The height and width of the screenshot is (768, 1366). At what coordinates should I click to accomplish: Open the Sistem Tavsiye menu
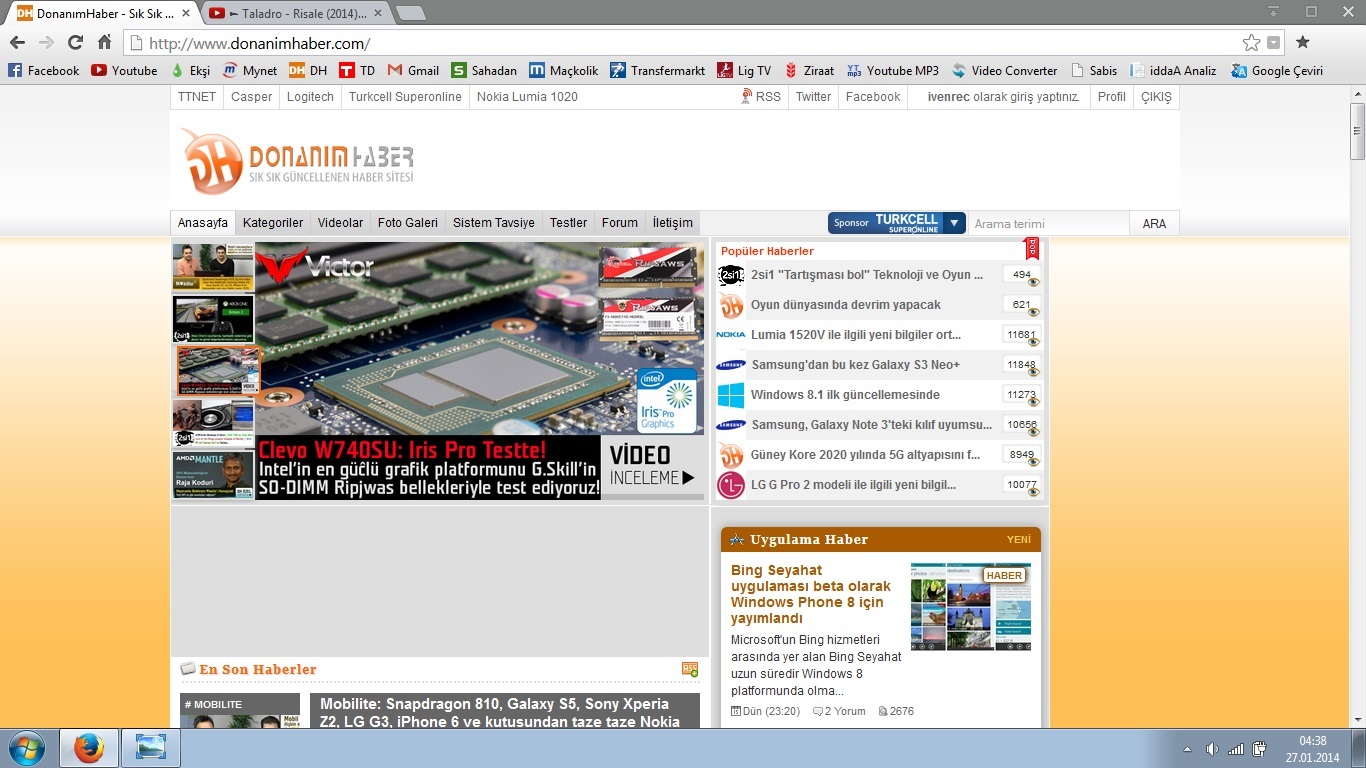click(x=494, y=223)
